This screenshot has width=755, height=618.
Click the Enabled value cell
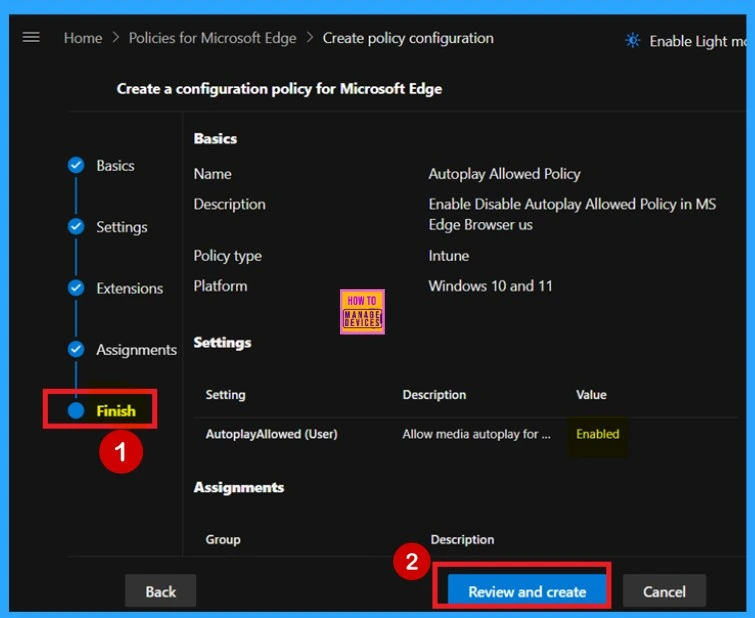click(598, 434)
